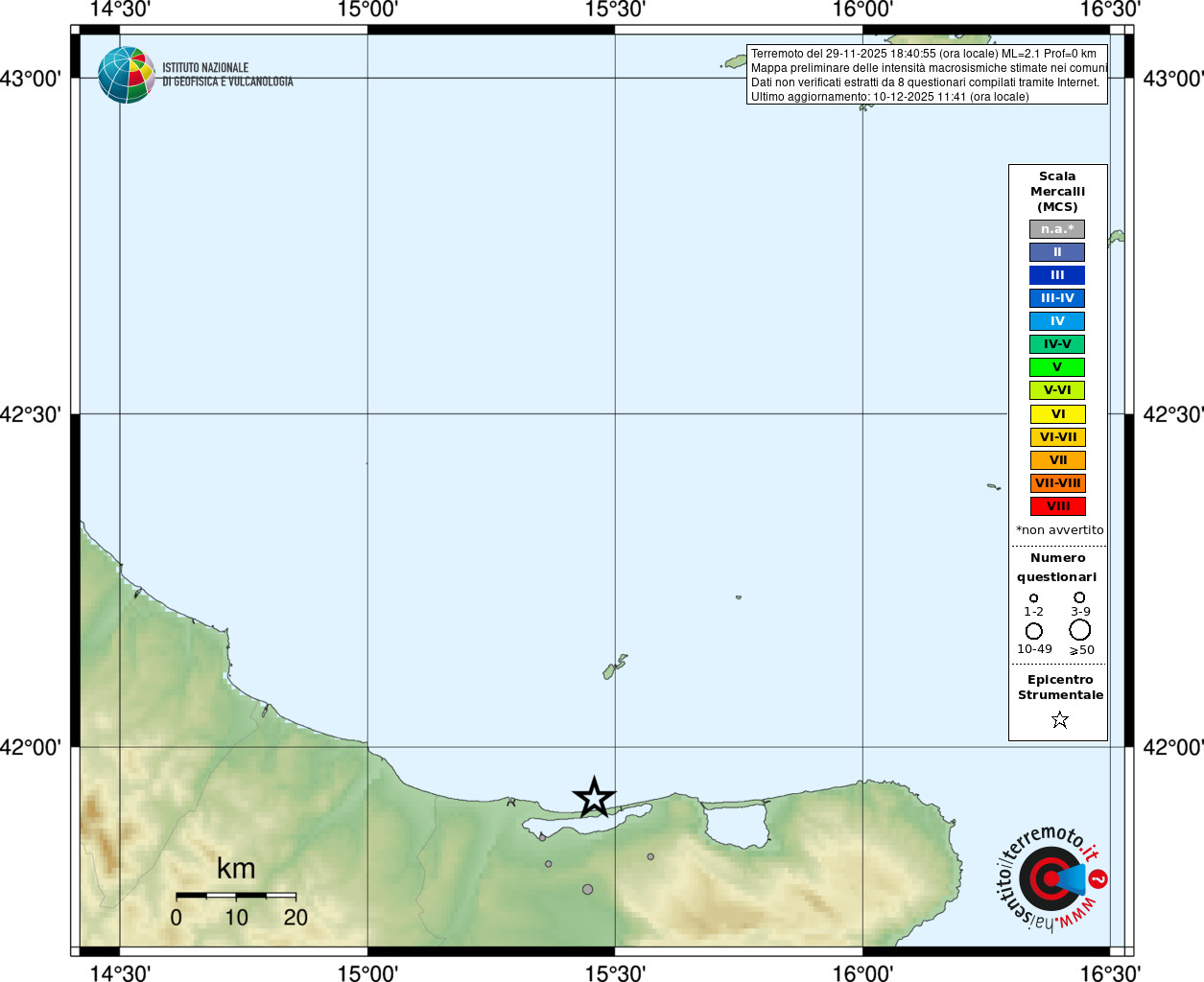Click the 'km' label above the scale bar
Image resolution: width=1204 pixels, height=982 pixels.
click(x=236, y=868)
